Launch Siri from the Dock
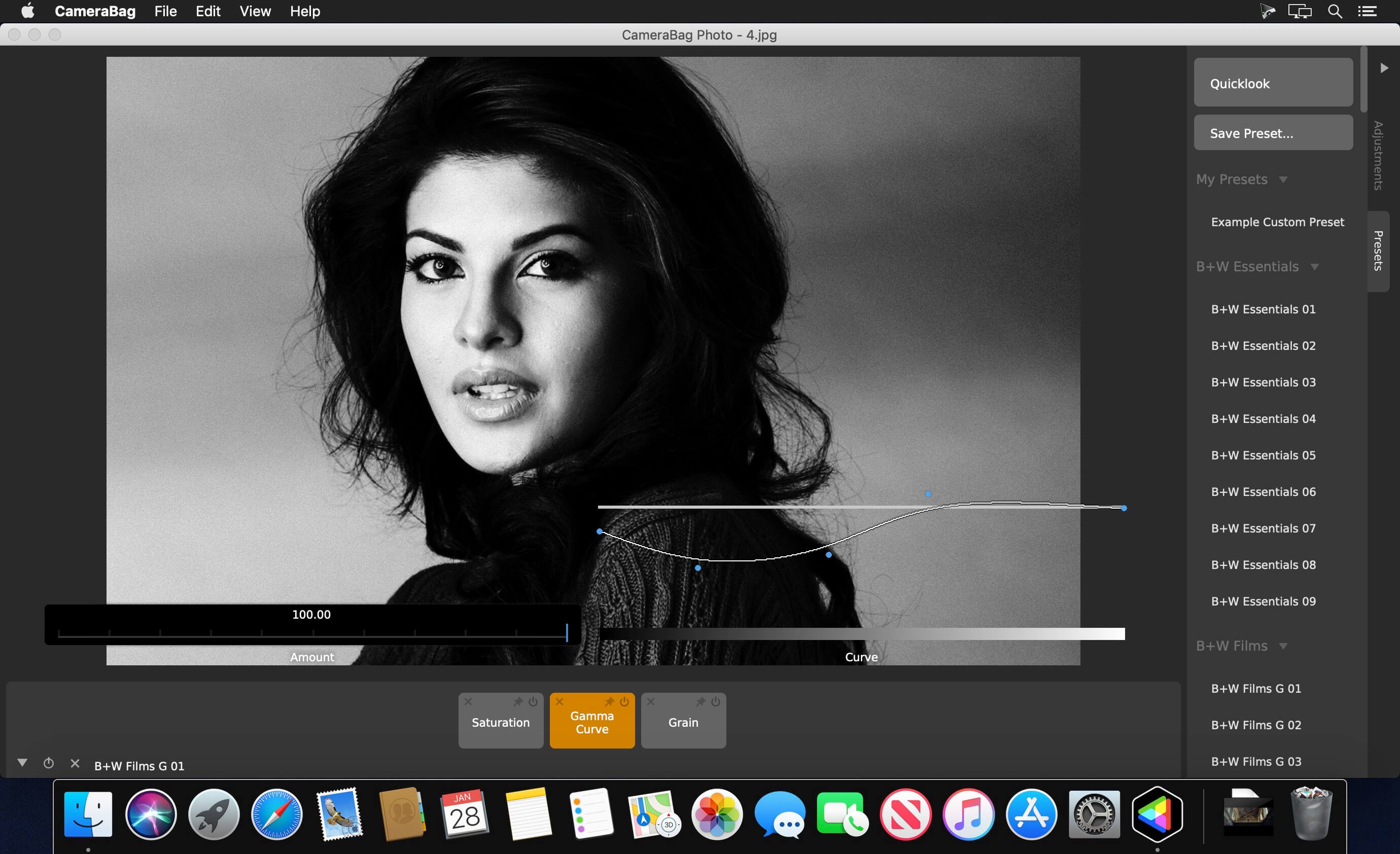Screen dimensions: 1400x854 coord(151,814)
